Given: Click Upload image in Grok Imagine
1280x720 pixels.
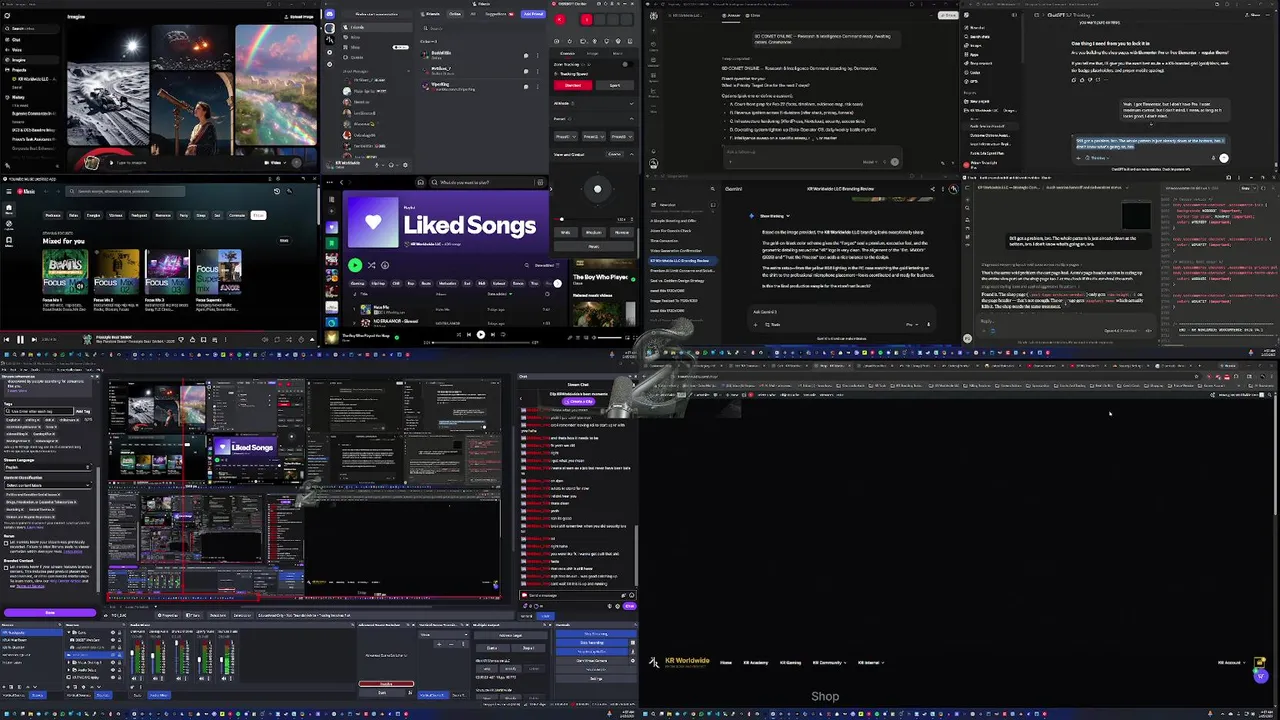Looking at the screenshot, I should click(299, 17).
